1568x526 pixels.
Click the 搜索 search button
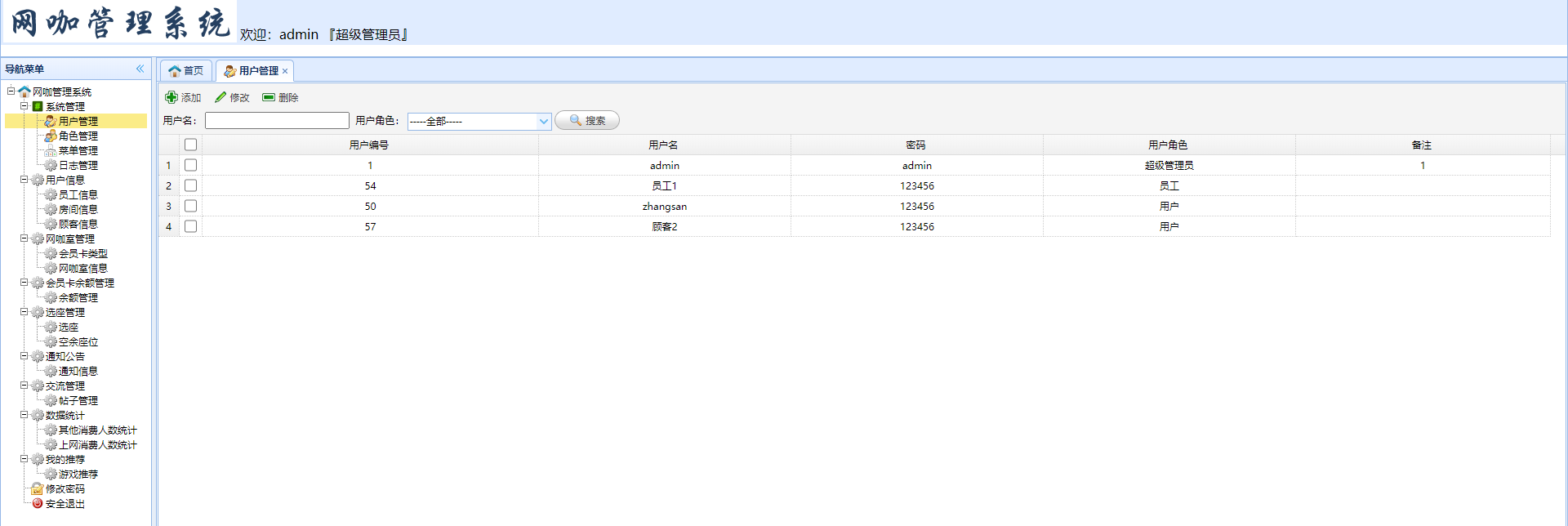(x=587, y=121)
